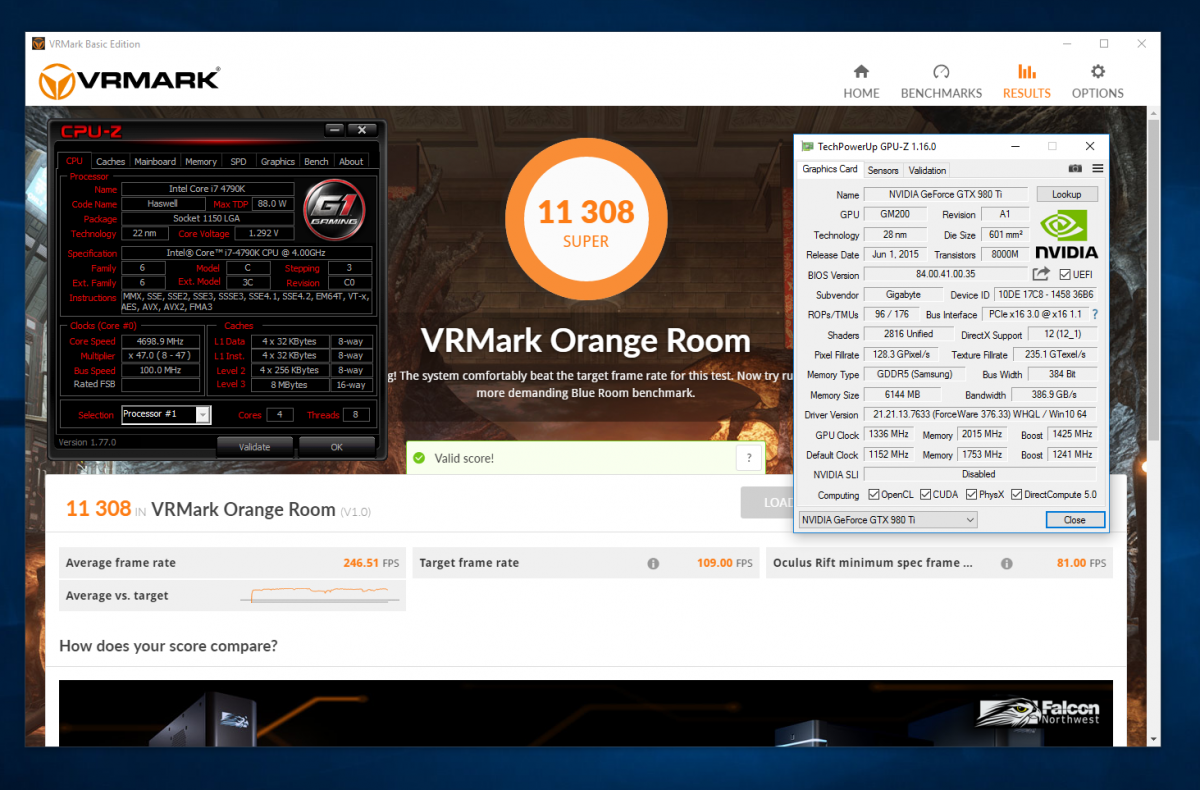Minimize the CPU-Z window
The image size is (1200, 790).
click(334, 130)
